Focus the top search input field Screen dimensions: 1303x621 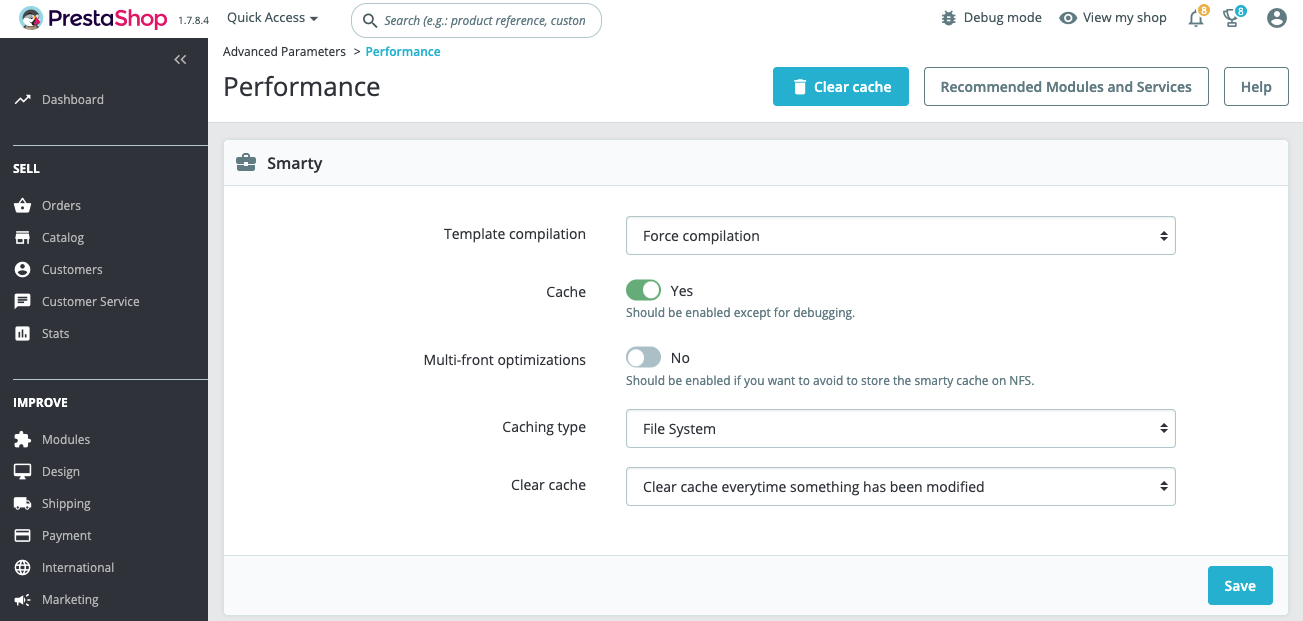click(x=476, y=20)
